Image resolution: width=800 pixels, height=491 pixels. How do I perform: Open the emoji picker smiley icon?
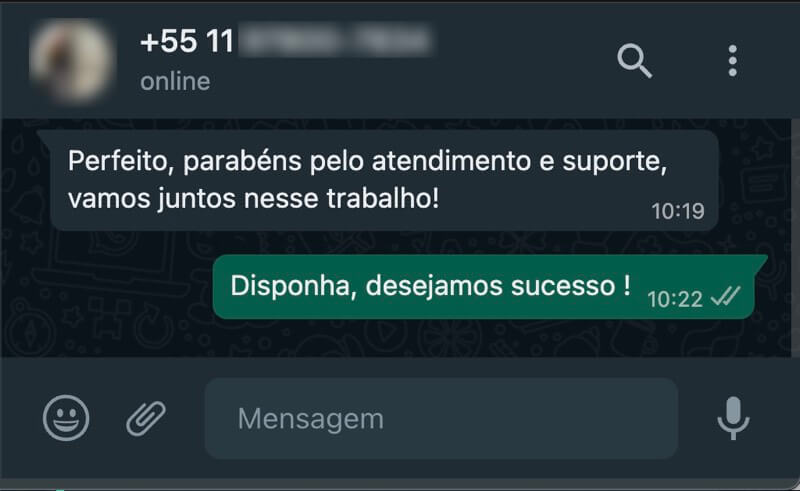click(66, 418)
